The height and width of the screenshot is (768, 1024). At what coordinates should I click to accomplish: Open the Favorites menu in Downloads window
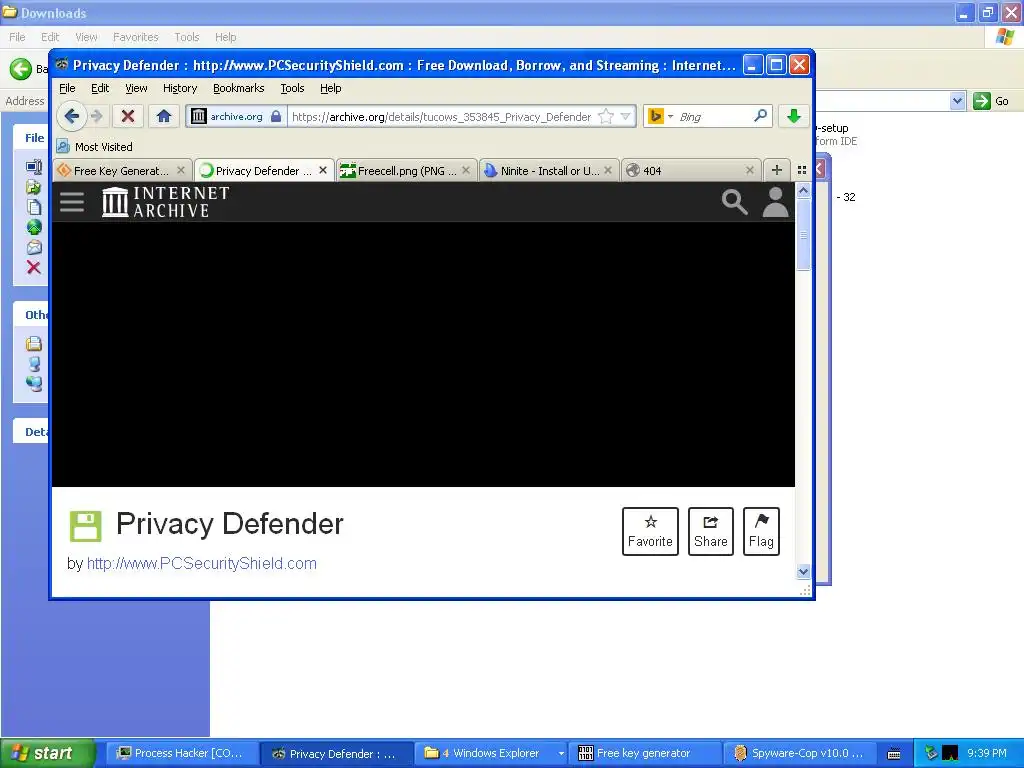135,37
